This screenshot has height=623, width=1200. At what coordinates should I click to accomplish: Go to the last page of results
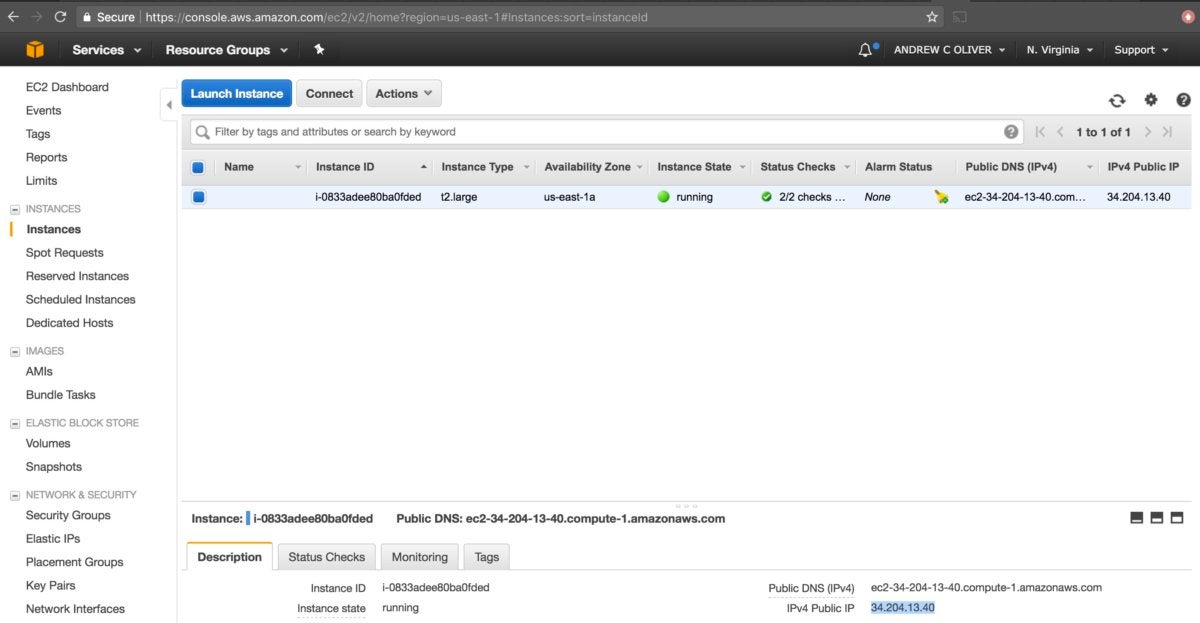1167,132
